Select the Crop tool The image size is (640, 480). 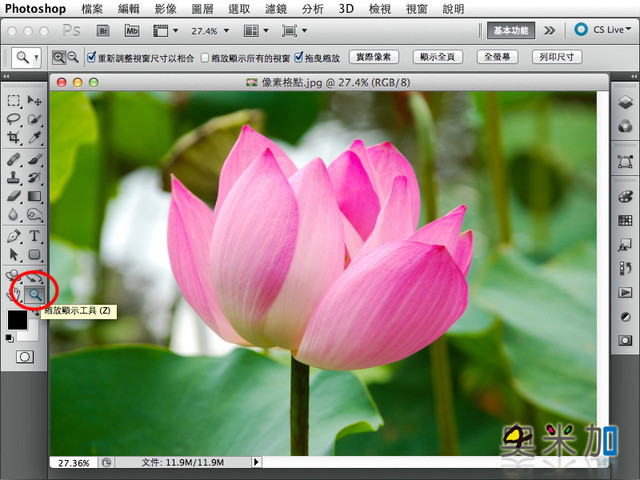coord(13,138)
